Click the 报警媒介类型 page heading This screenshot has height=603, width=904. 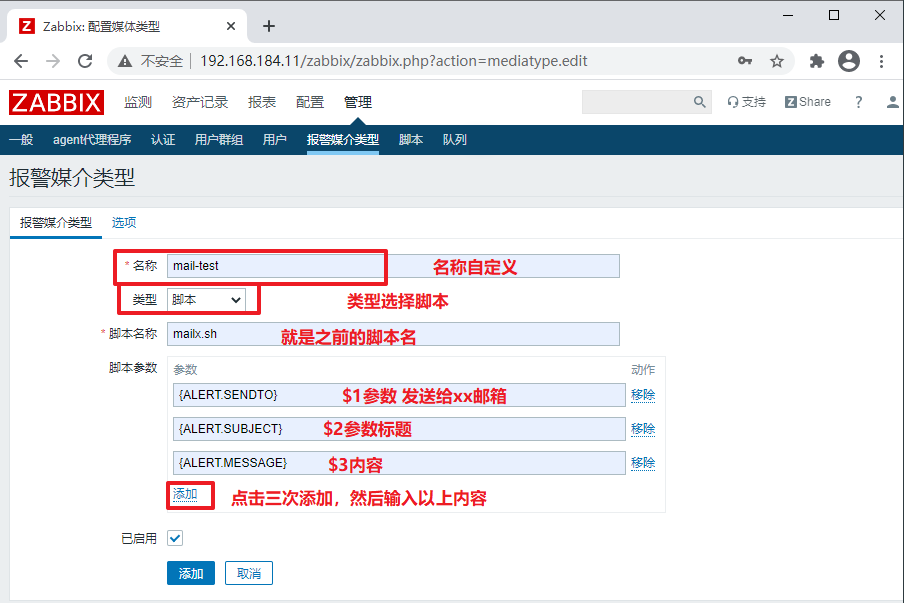(72, 178)
